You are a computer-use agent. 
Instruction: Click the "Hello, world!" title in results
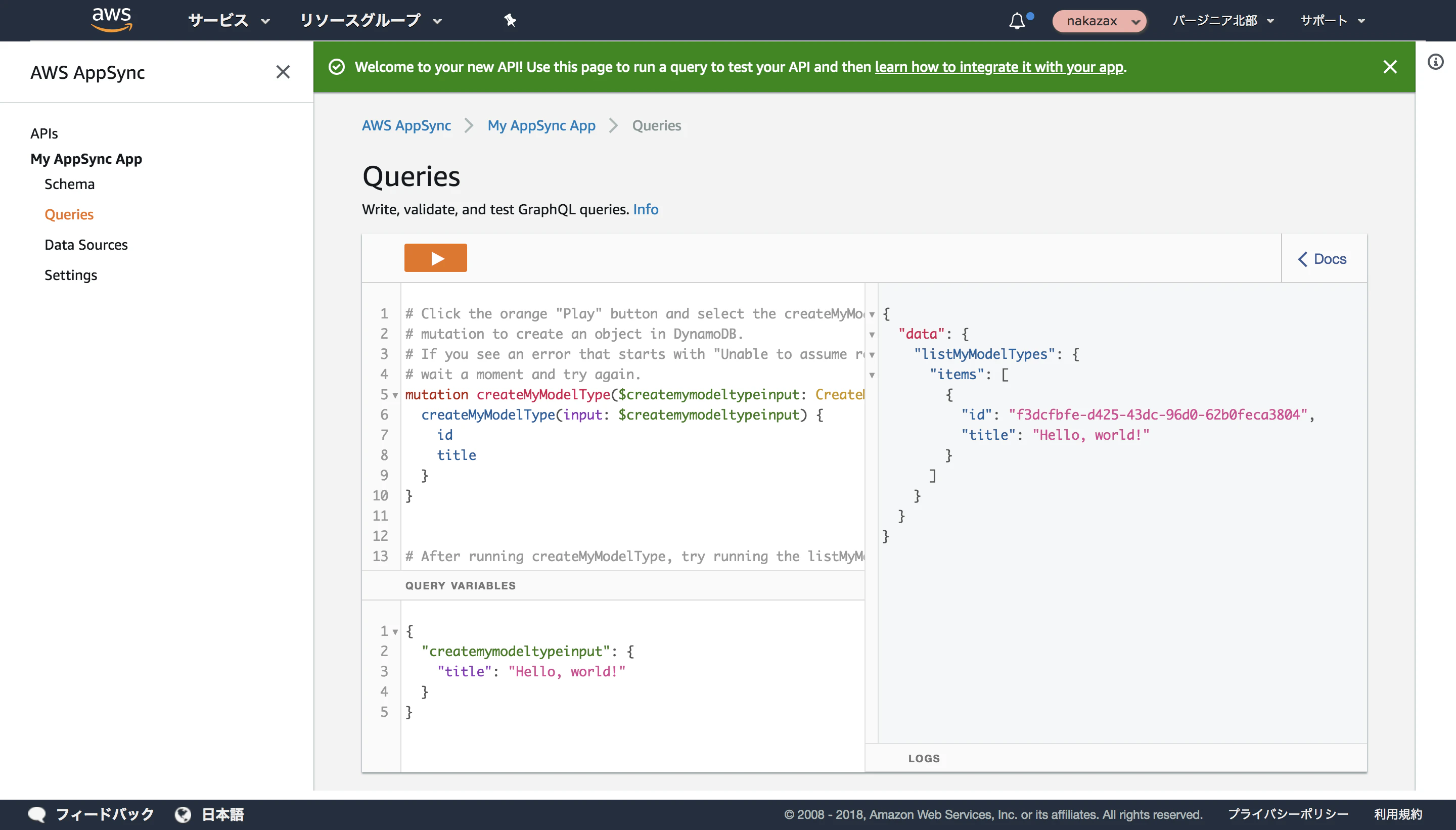[x=1091, y=435]
